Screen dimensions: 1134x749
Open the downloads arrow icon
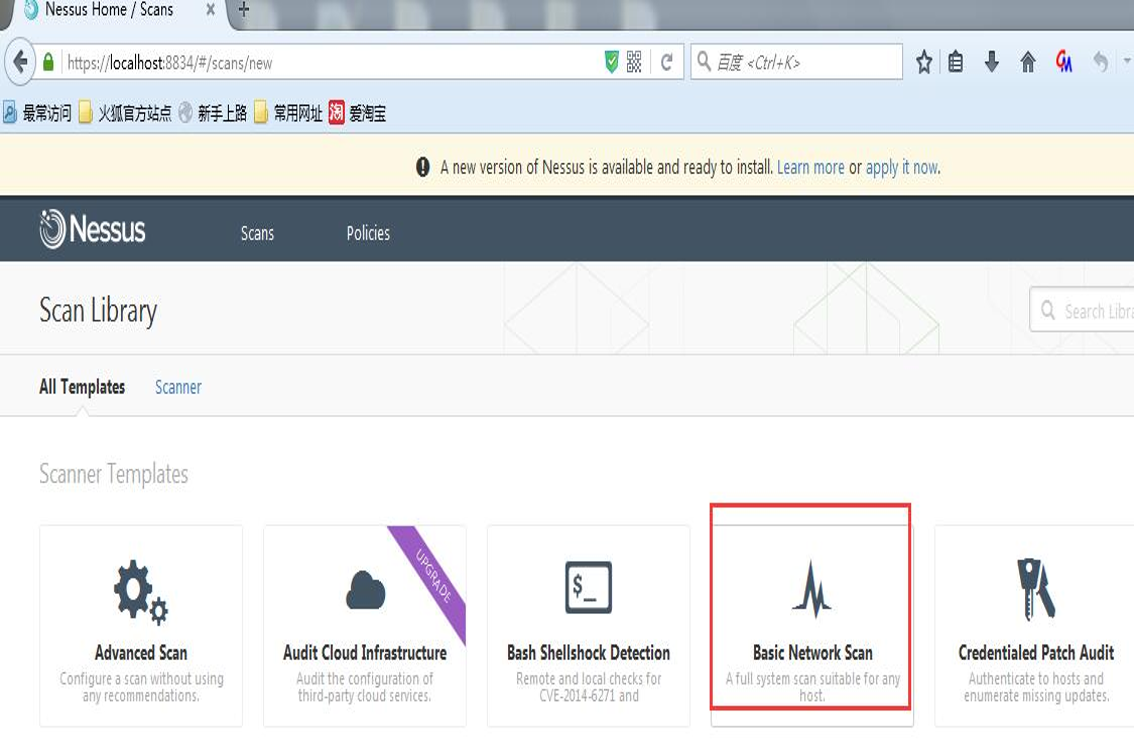point(992,62)
